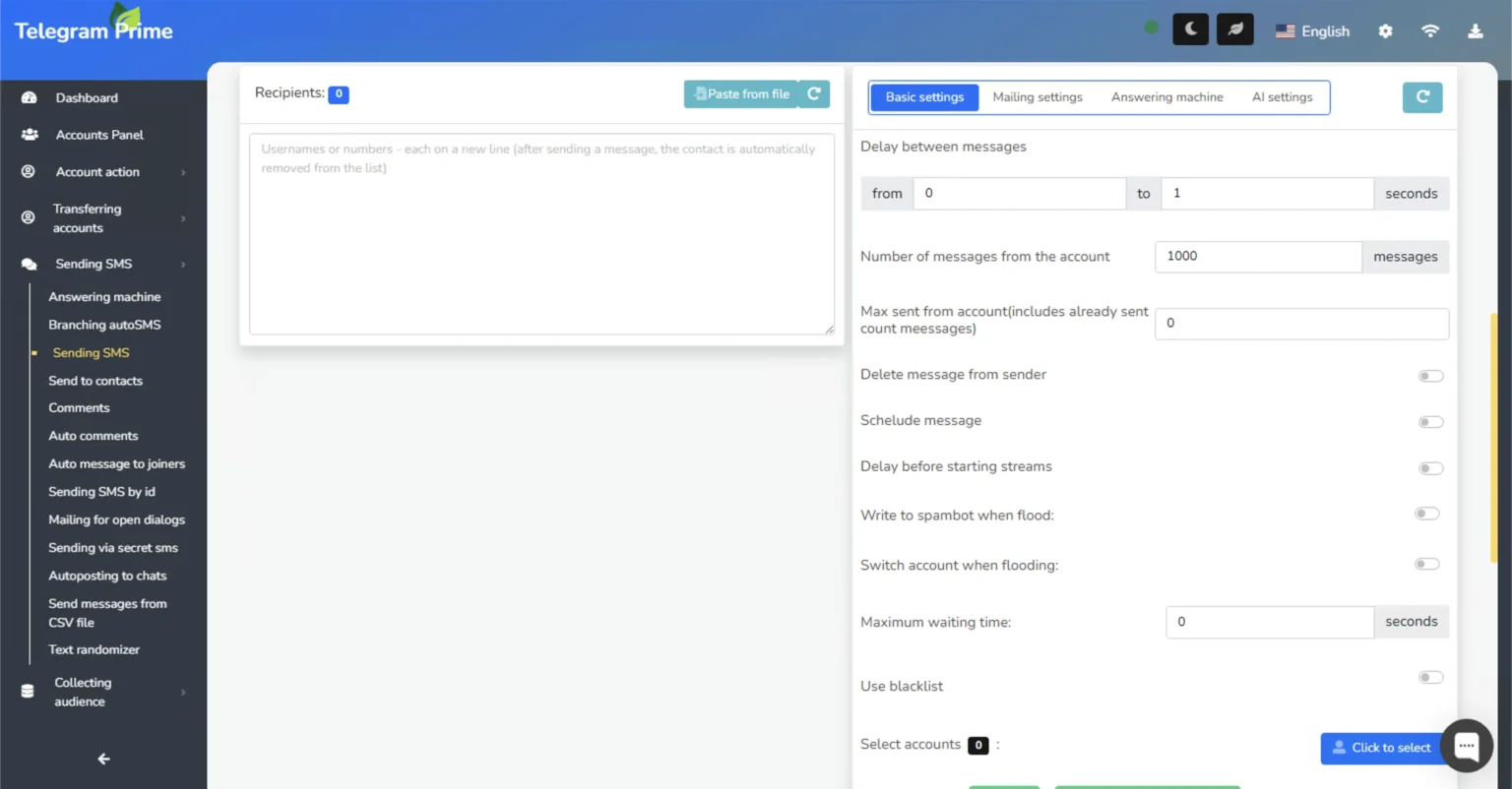Open the AI settings tab

[x=1283, y=96]
